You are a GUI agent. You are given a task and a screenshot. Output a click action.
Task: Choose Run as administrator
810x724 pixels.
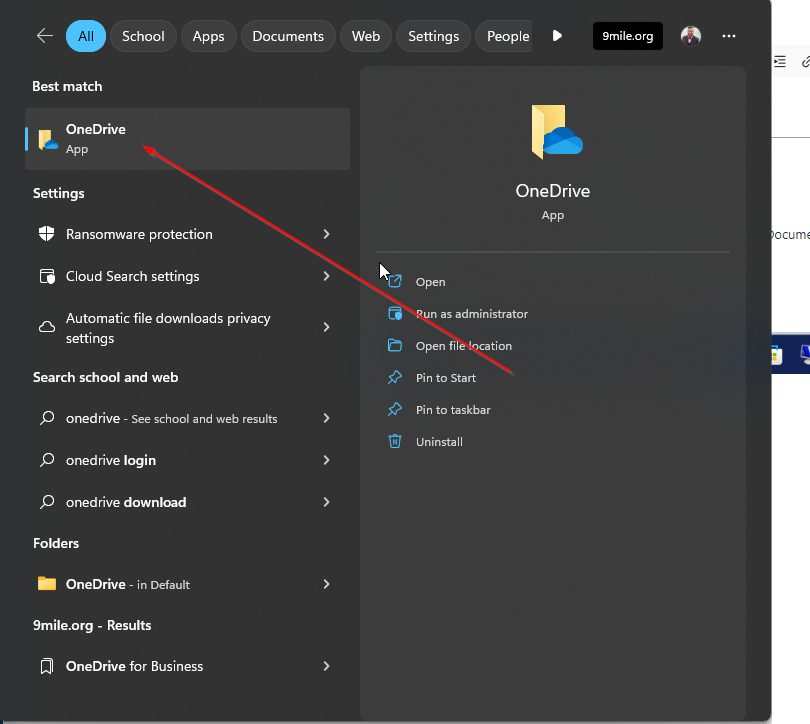pos(472,314)
